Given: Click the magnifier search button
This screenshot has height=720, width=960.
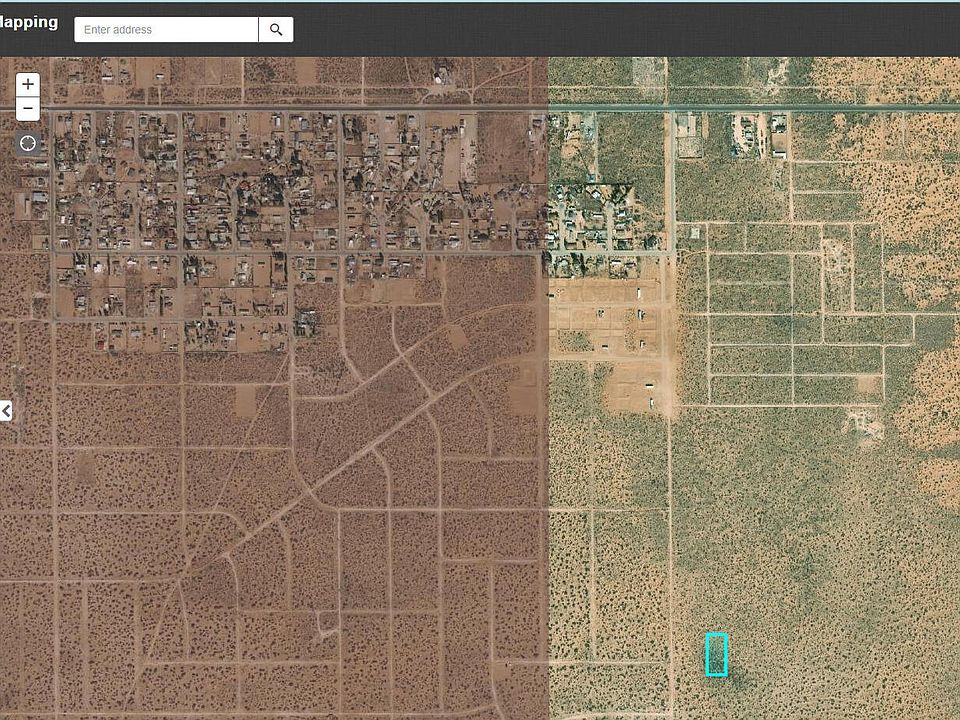Looking at the screenshot, I should (276, 29).
